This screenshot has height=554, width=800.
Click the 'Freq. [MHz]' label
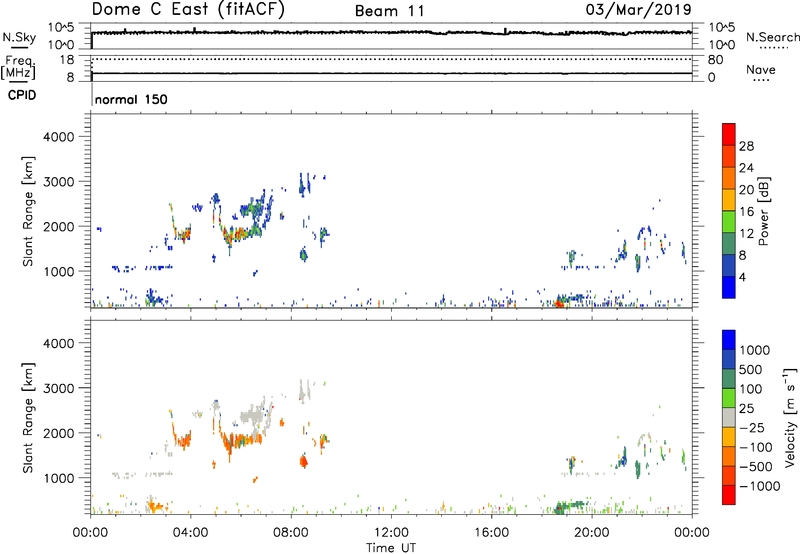(18, 67)
